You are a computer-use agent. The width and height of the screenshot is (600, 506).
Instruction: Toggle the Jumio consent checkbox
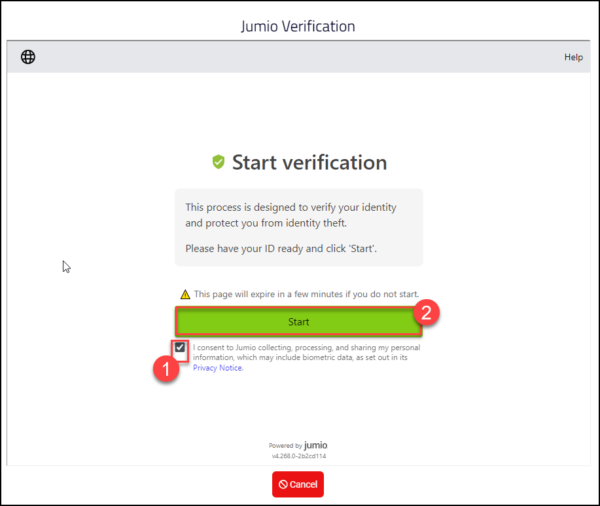[x=180, y=348]
